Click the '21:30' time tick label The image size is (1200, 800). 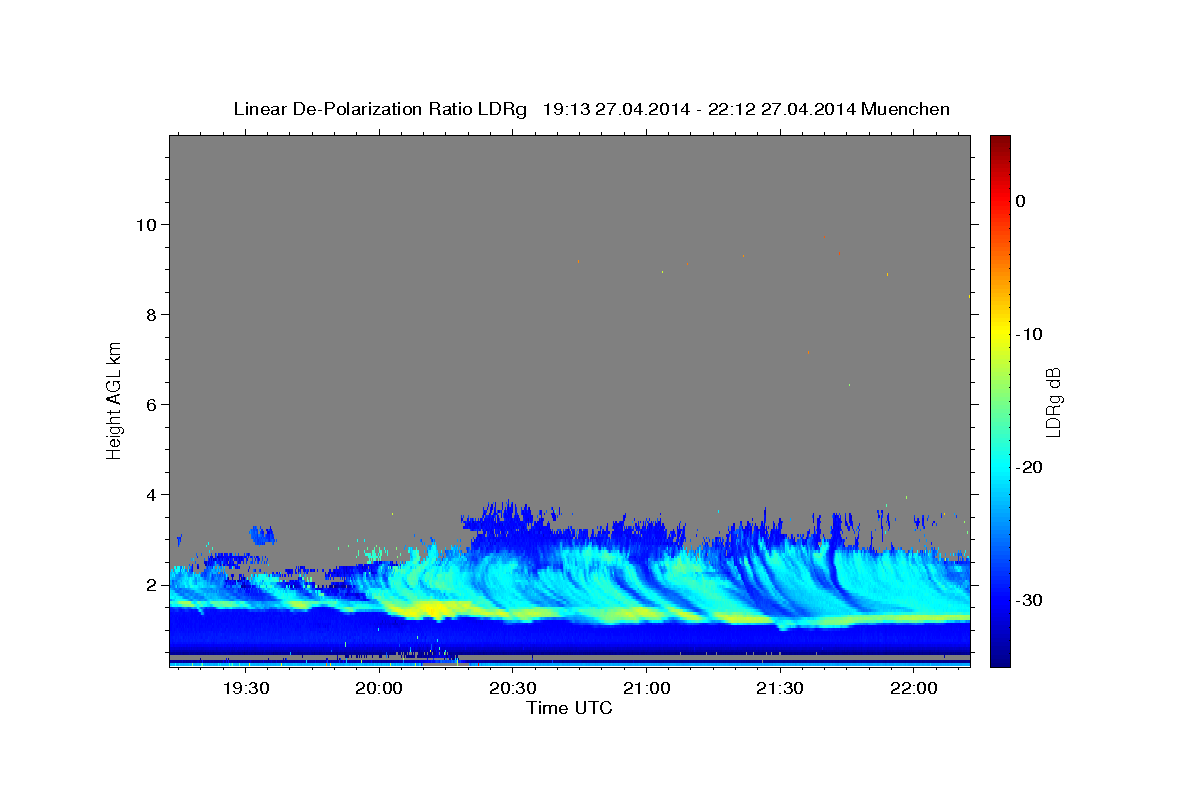tap(780, 688)
